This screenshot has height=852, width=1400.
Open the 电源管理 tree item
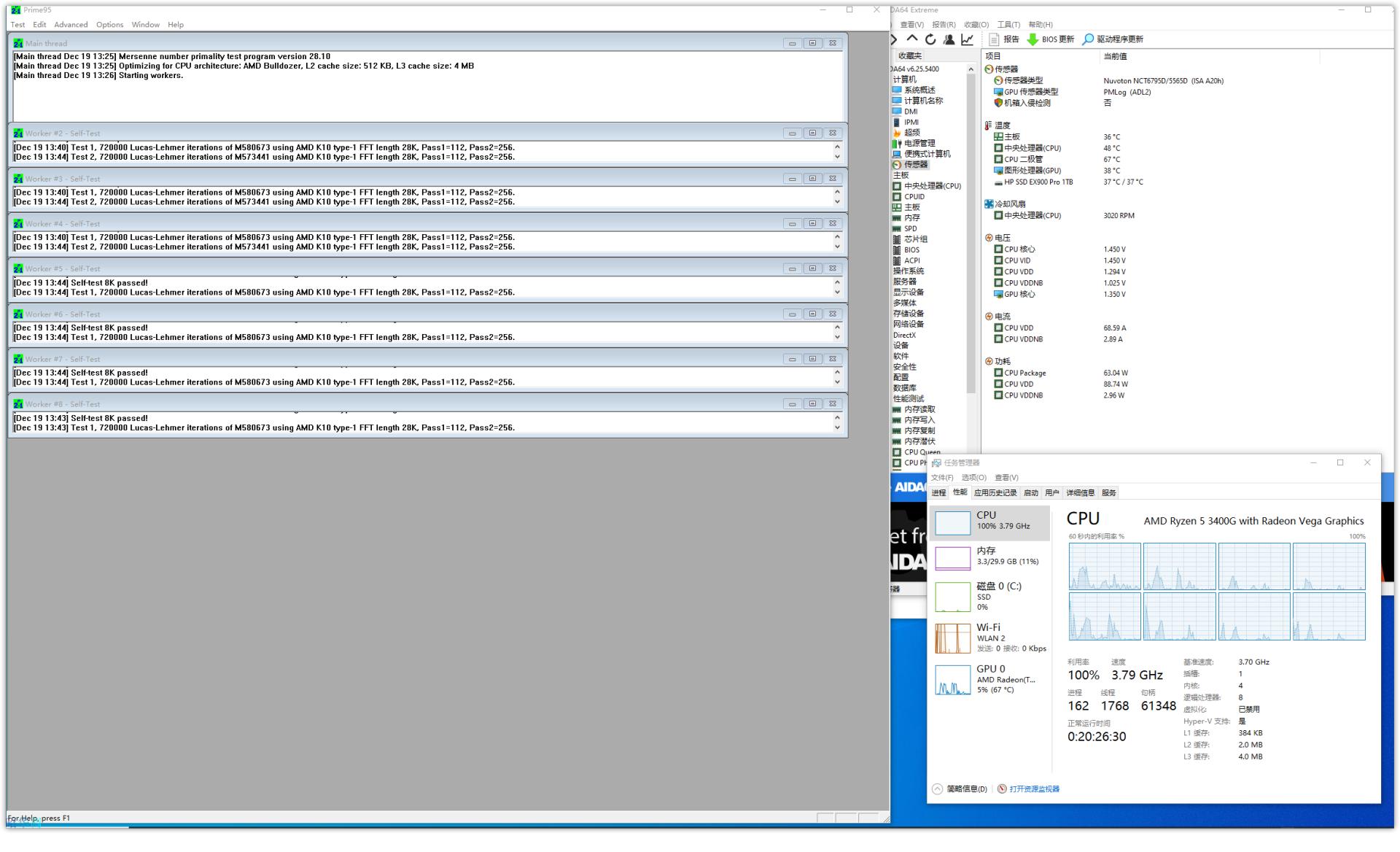click(x=919, y=144)
